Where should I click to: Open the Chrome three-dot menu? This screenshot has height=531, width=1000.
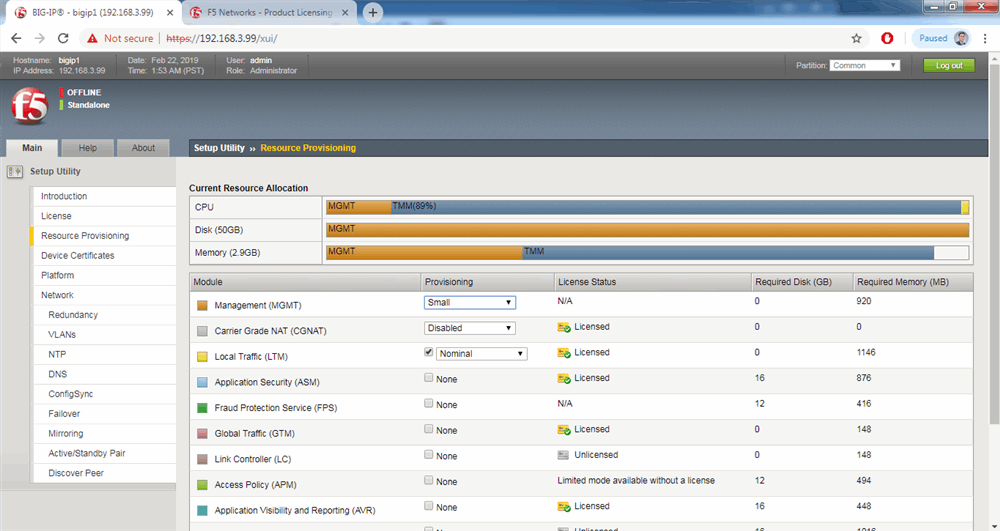(x=986, y=38)
